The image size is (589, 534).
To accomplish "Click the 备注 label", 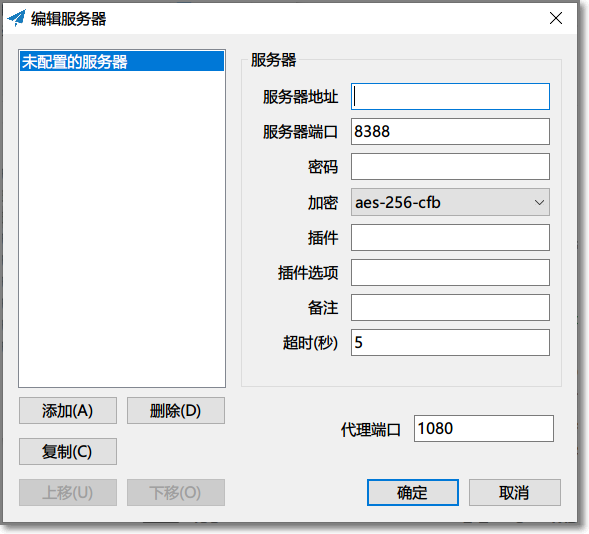I will point(323,308).
